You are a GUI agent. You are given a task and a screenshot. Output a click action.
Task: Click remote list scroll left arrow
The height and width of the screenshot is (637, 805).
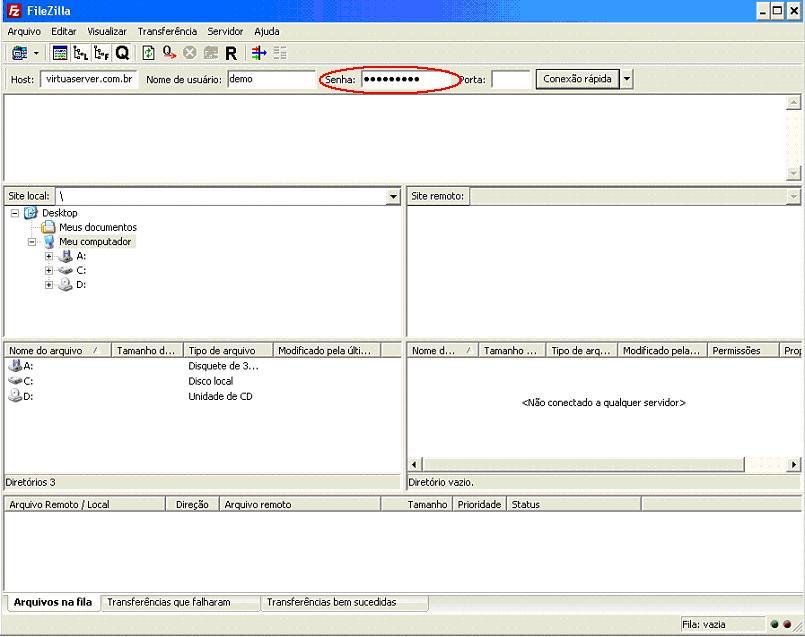414,465
